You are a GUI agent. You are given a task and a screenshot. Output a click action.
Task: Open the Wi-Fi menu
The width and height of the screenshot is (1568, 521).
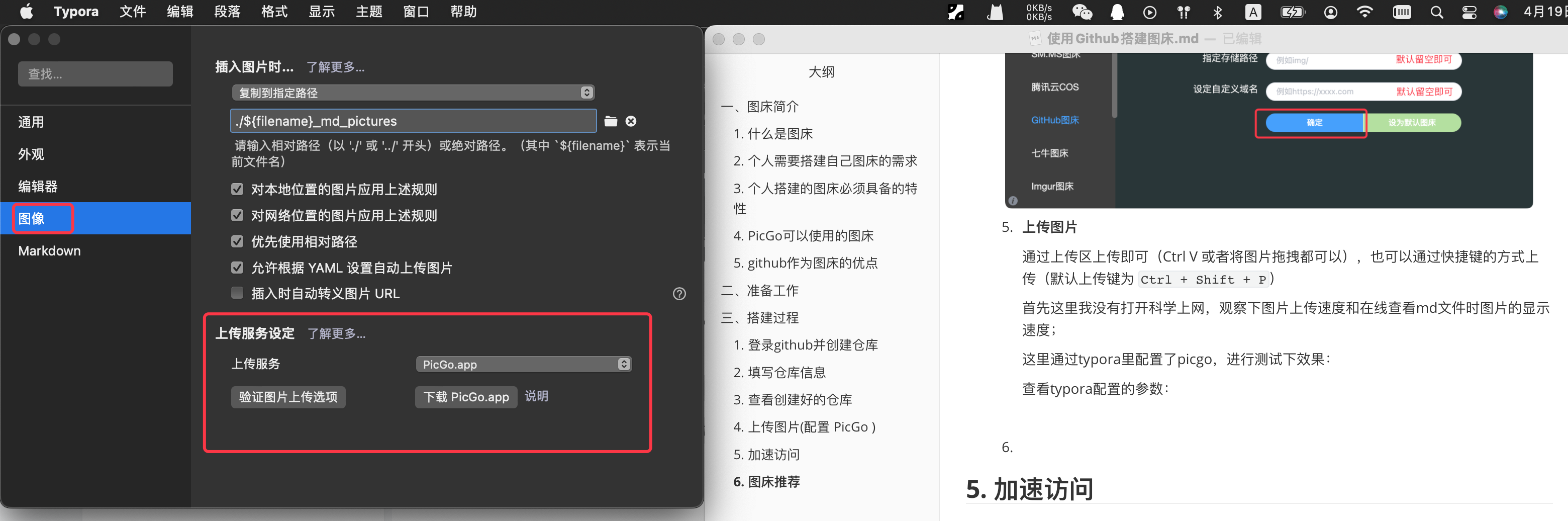click(x=1364, y=12)
